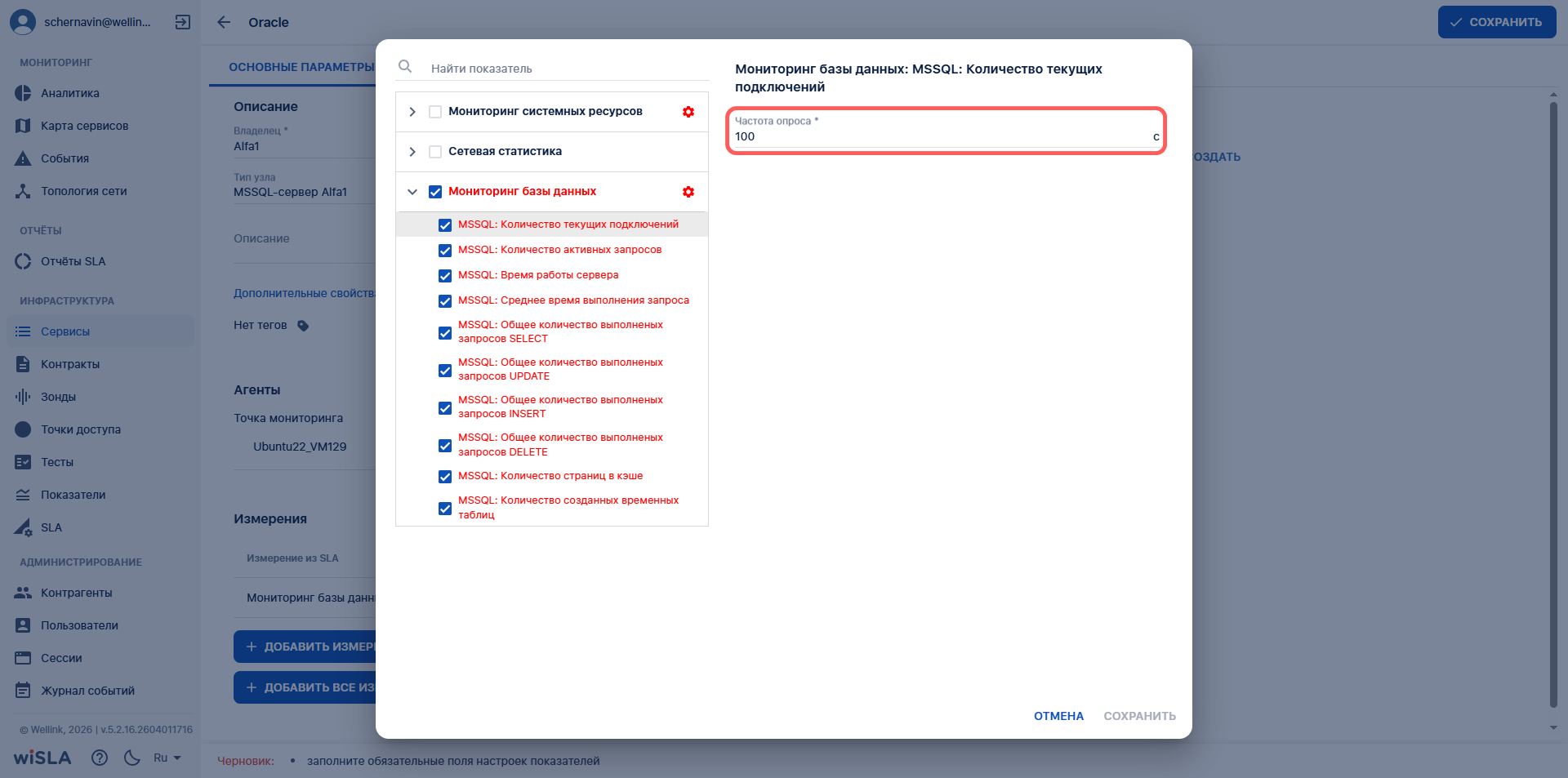Open Дополнительные свойства link
The image size is (1568, 778).
point(305,293)
